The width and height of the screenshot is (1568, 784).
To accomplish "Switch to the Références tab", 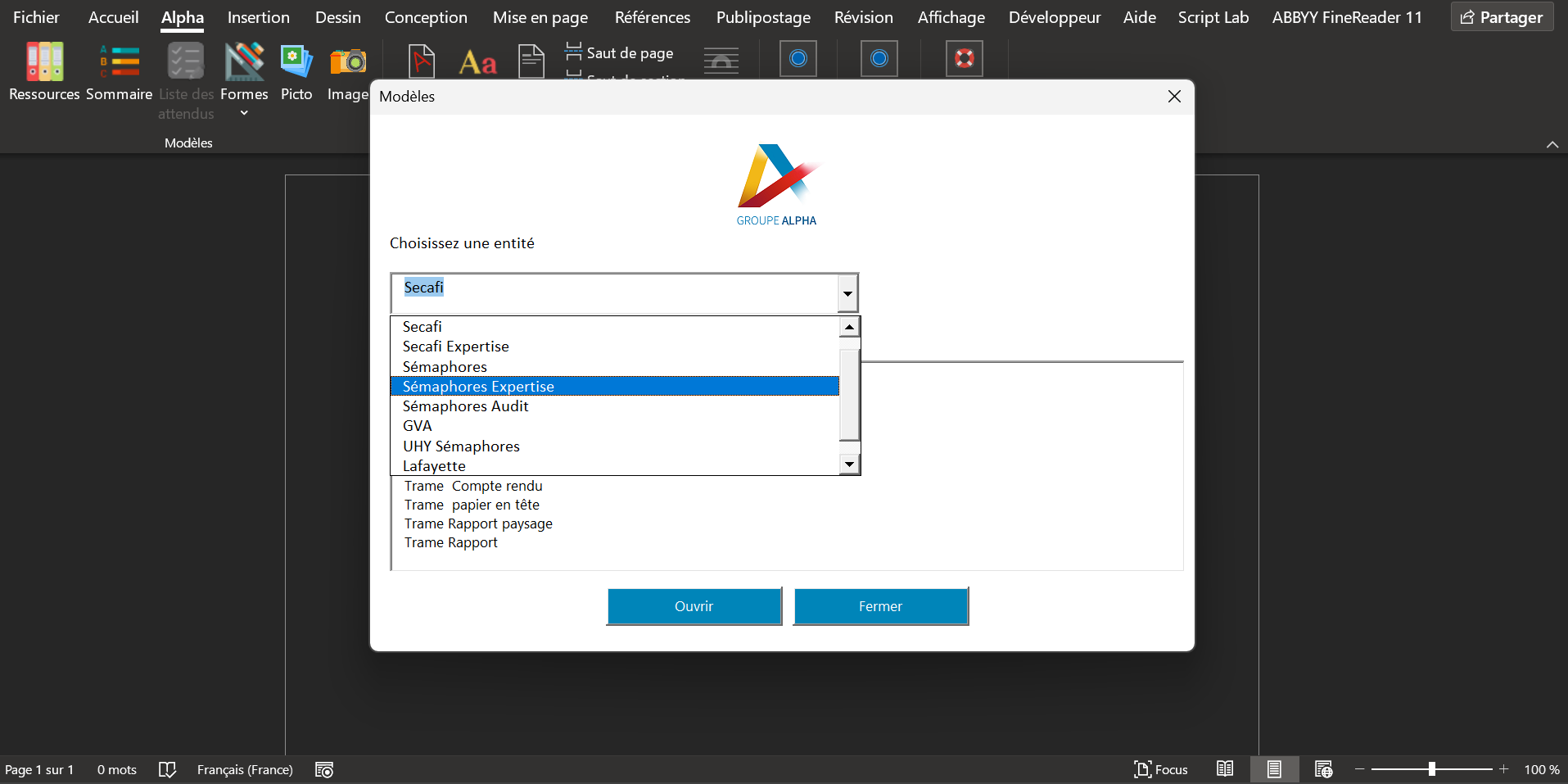I will [x=653, y=17].
